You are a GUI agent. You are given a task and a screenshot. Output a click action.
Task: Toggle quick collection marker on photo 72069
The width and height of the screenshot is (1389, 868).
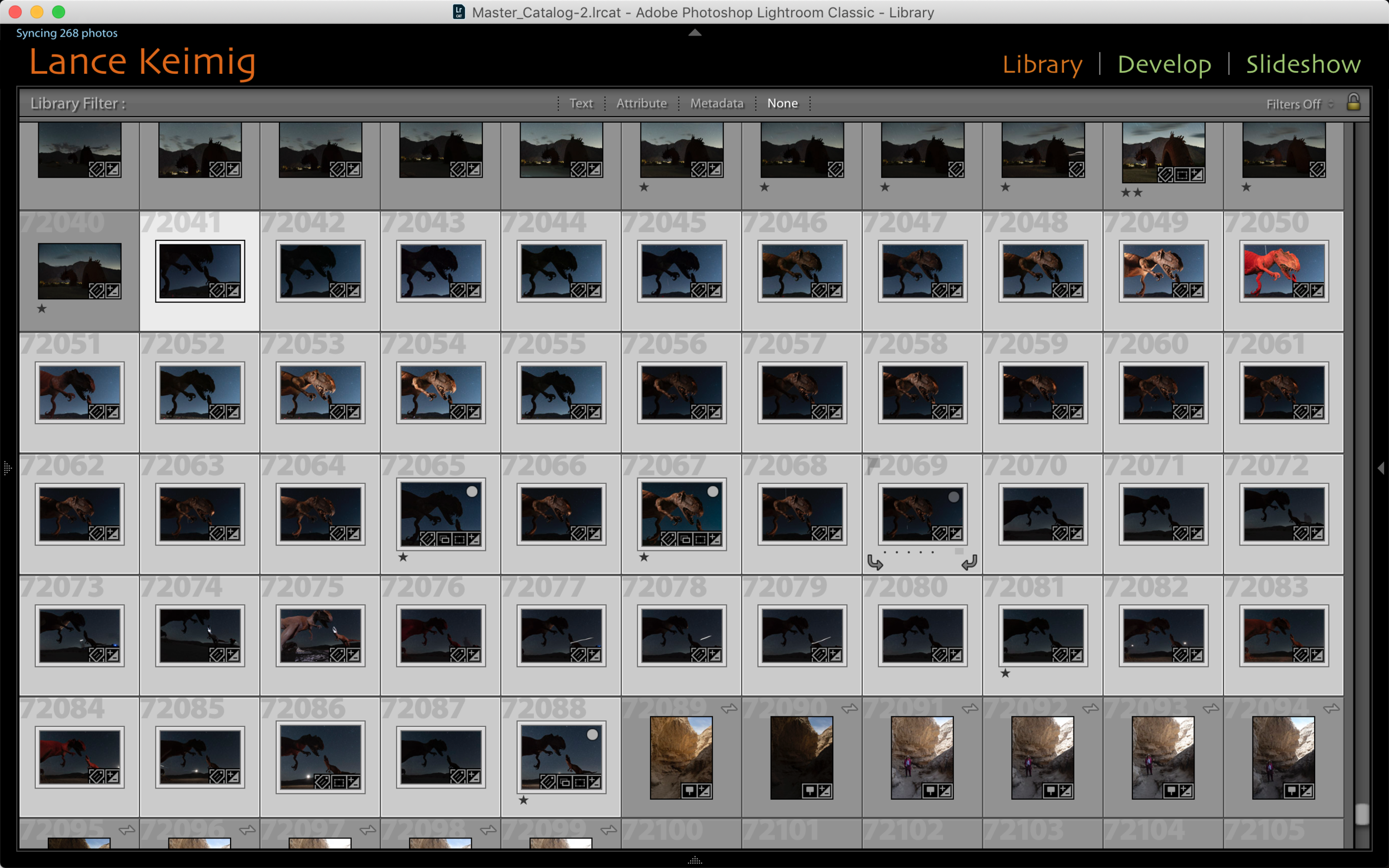pos(954,497)
